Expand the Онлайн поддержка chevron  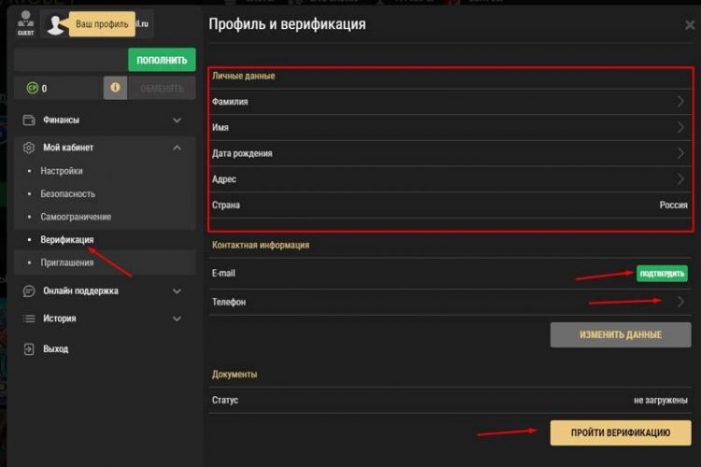(177, 291)
